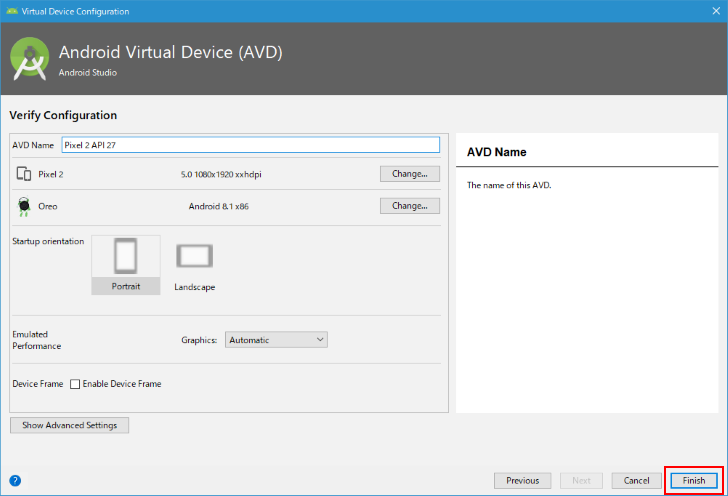The height and width of the screenshot is (496, 728).
Task: Click the '5.0 1080x1920 xxhdpi' device spec text
Action: click(x=221, y=174)
